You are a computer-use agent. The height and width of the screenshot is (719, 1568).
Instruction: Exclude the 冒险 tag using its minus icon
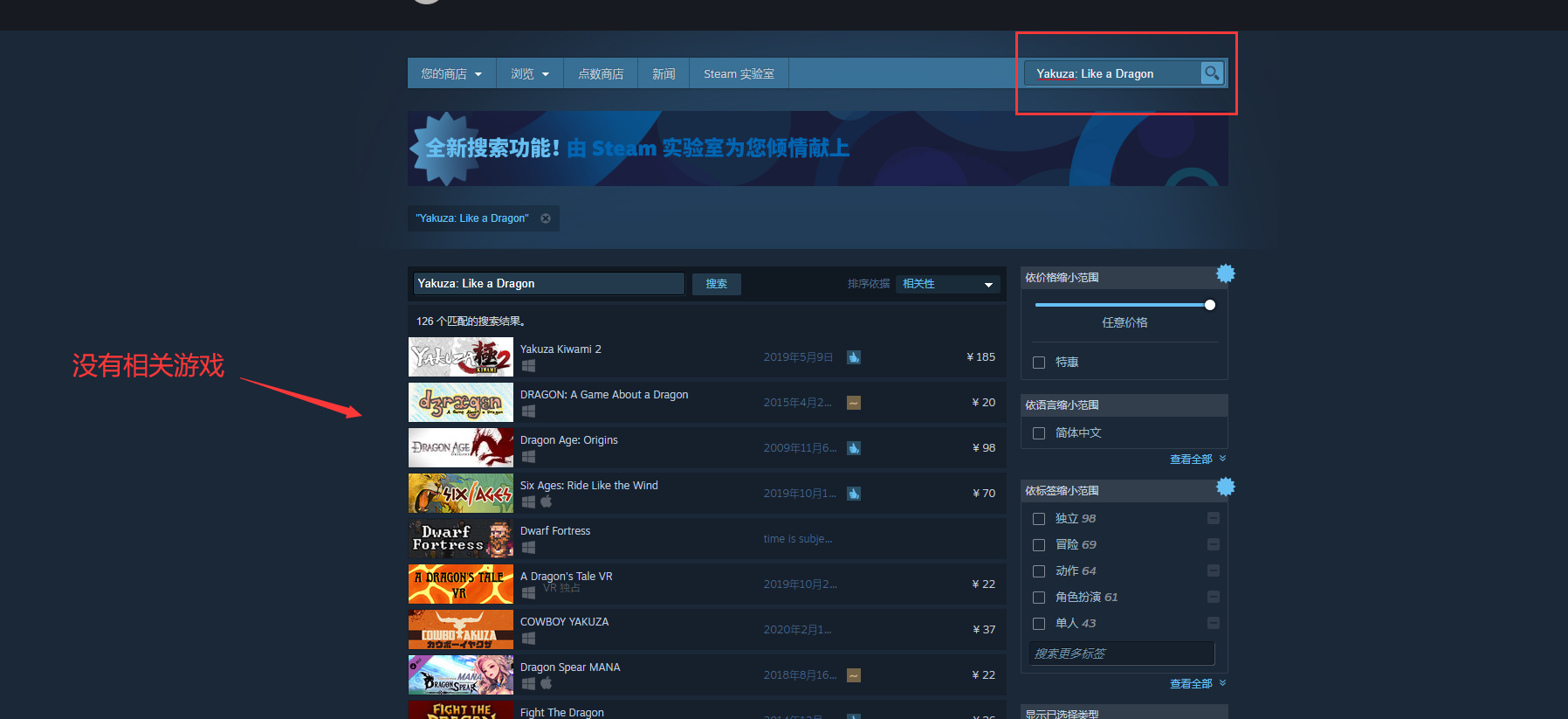coord(1214,544)
